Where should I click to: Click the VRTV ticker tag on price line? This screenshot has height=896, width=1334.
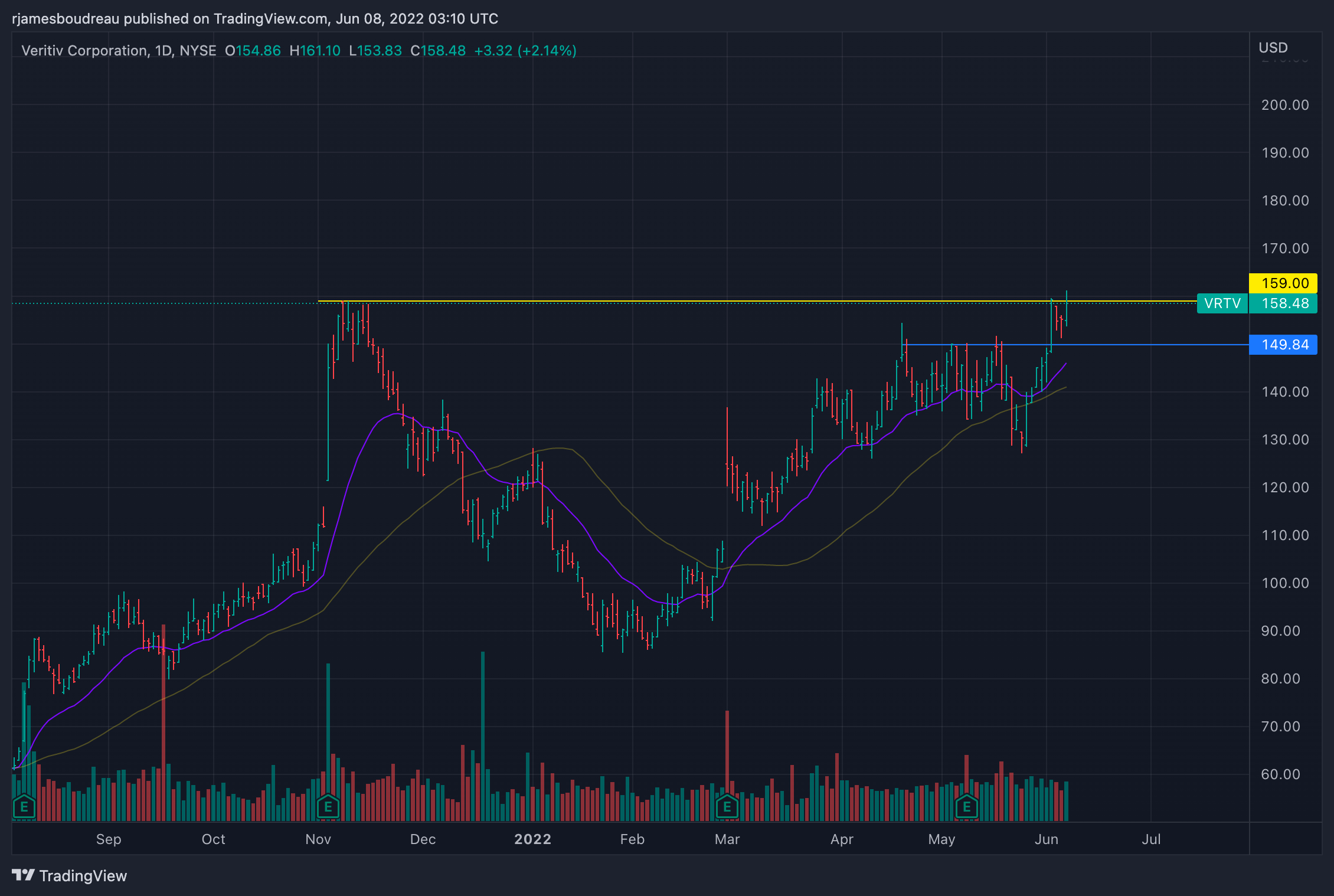(x=1222, y=303)
